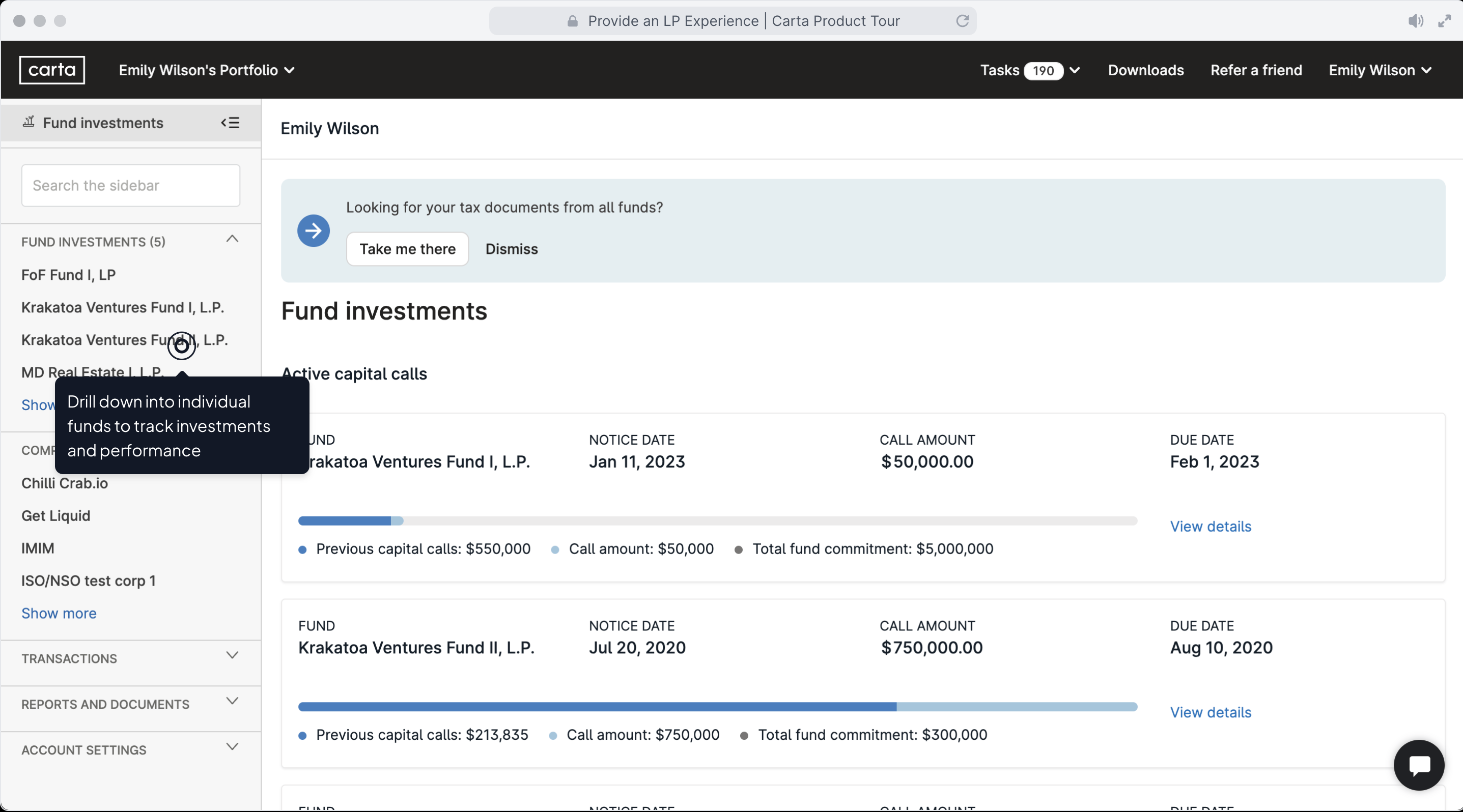Collapse the Fund Investments section
Image resolution: width=1463 pixels, height=812 pixels.
click(x=232, y=239)
